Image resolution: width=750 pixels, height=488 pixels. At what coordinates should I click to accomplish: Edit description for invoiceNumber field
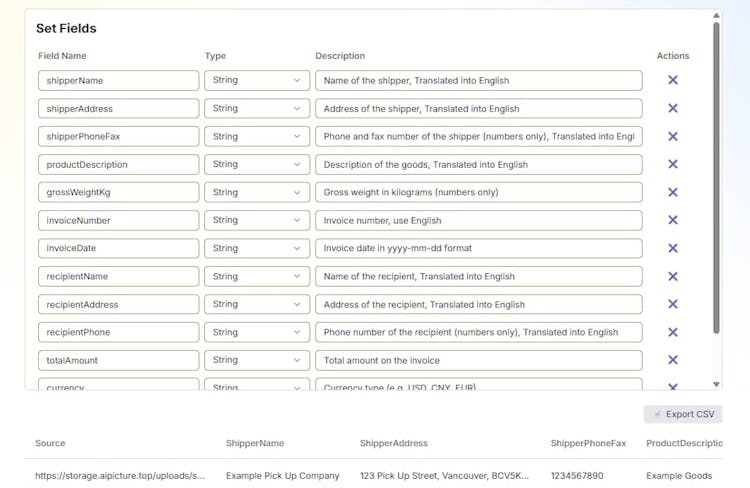(x=478, y=220)
